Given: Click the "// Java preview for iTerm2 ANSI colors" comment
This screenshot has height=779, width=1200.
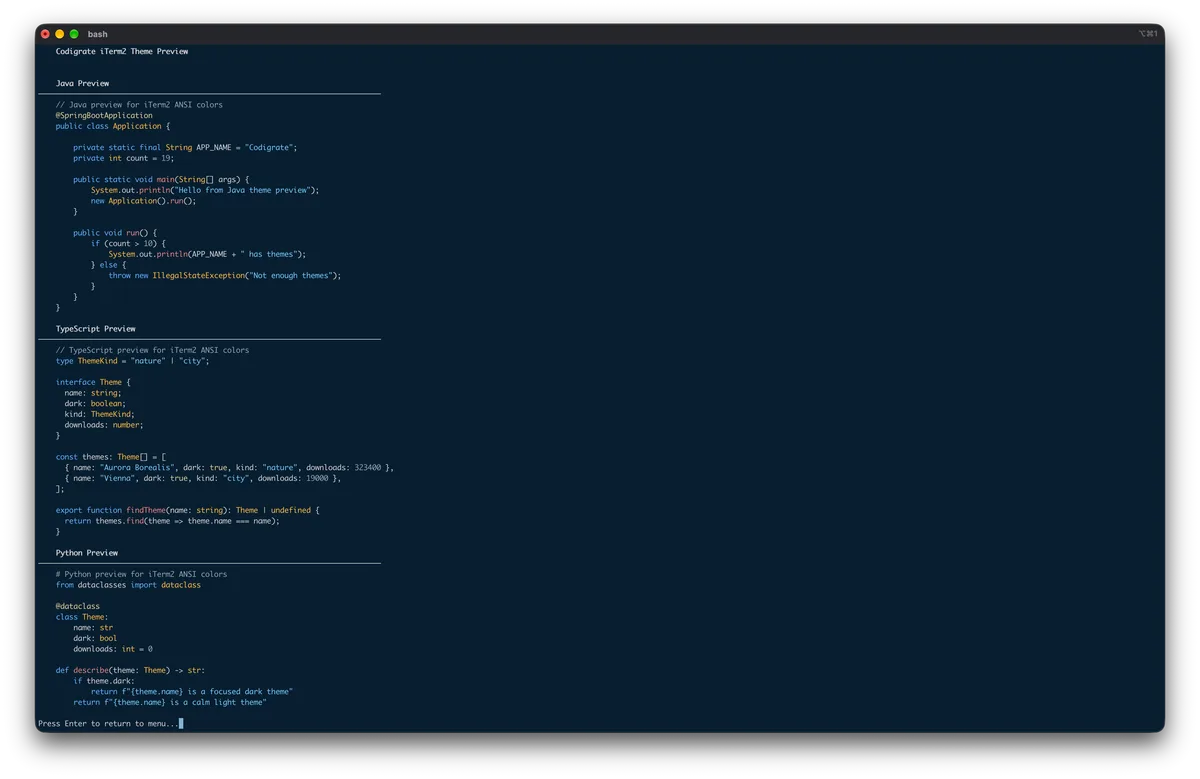Looking at the screenshot, I should (139, 104).
